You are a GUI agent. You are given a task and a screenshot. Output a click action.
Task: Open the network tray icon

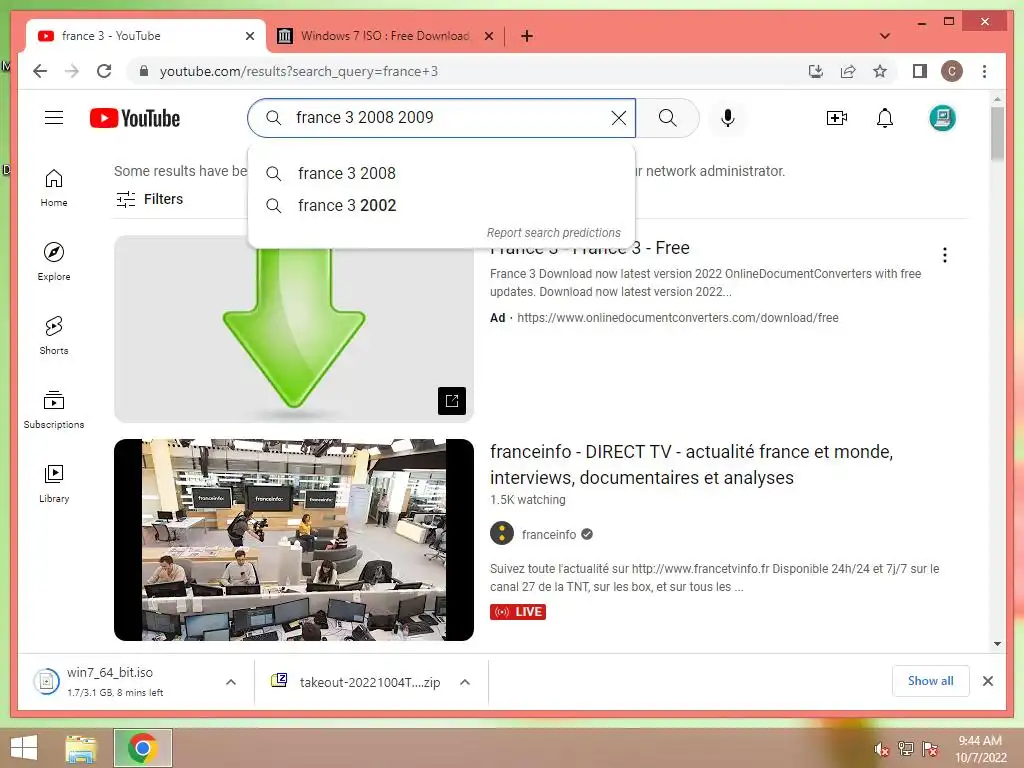(905, 749)
